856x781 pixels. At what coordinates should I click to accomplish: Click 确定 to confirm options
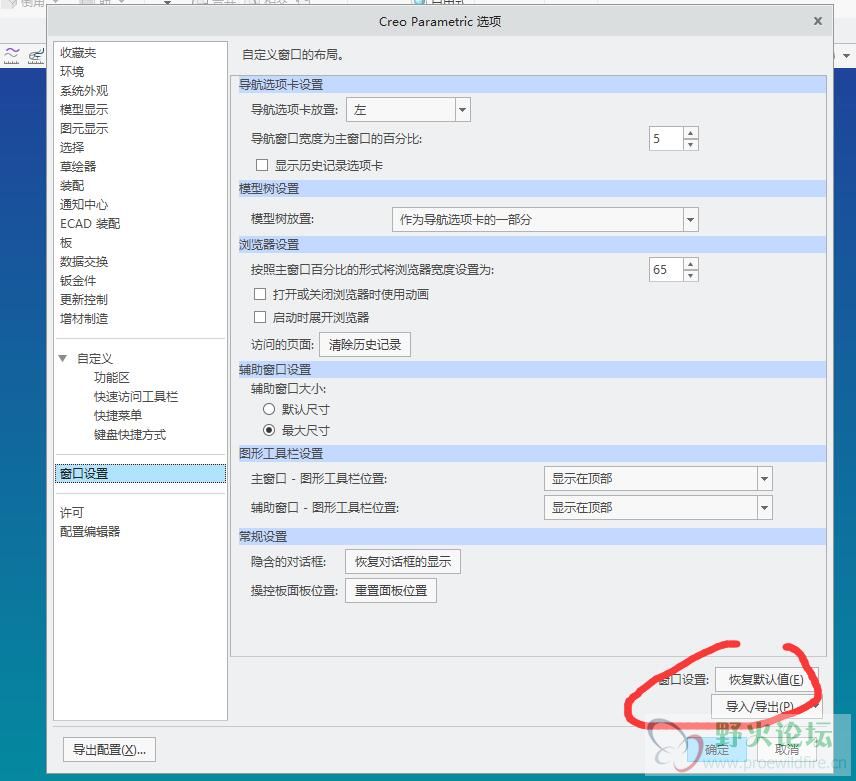(717, 750)
